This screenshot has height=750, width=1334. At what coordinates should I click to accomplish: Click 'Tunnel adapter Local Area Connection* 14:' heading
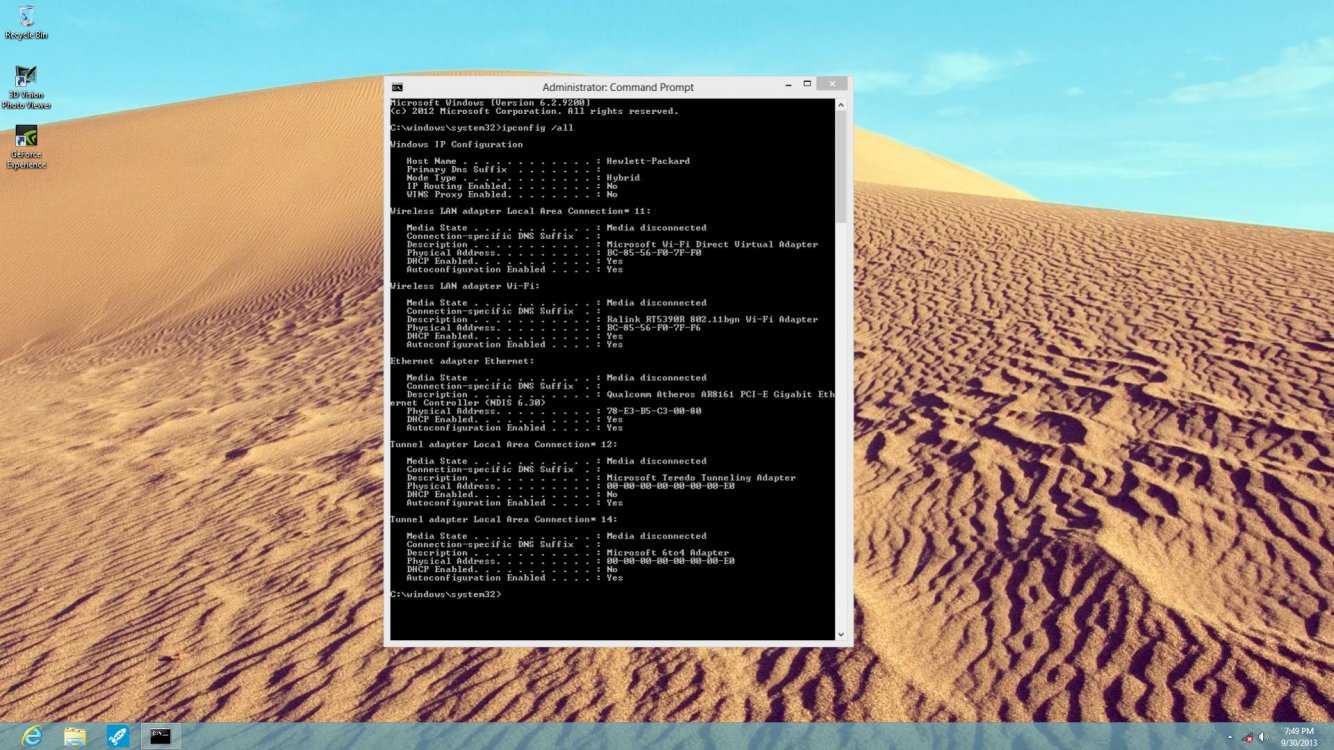tap(504, 519)
